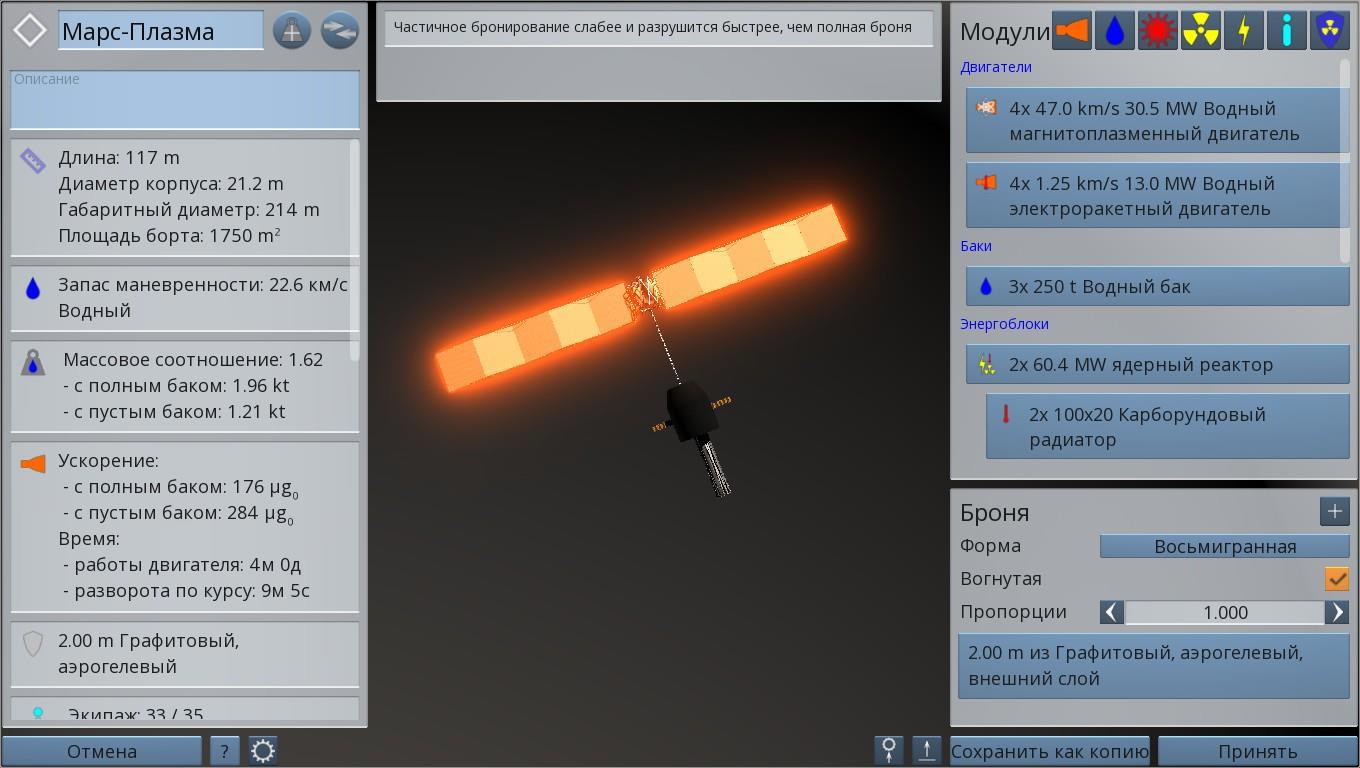
Task: Click Сохранить как копию button
Action: coord(1049,751)
